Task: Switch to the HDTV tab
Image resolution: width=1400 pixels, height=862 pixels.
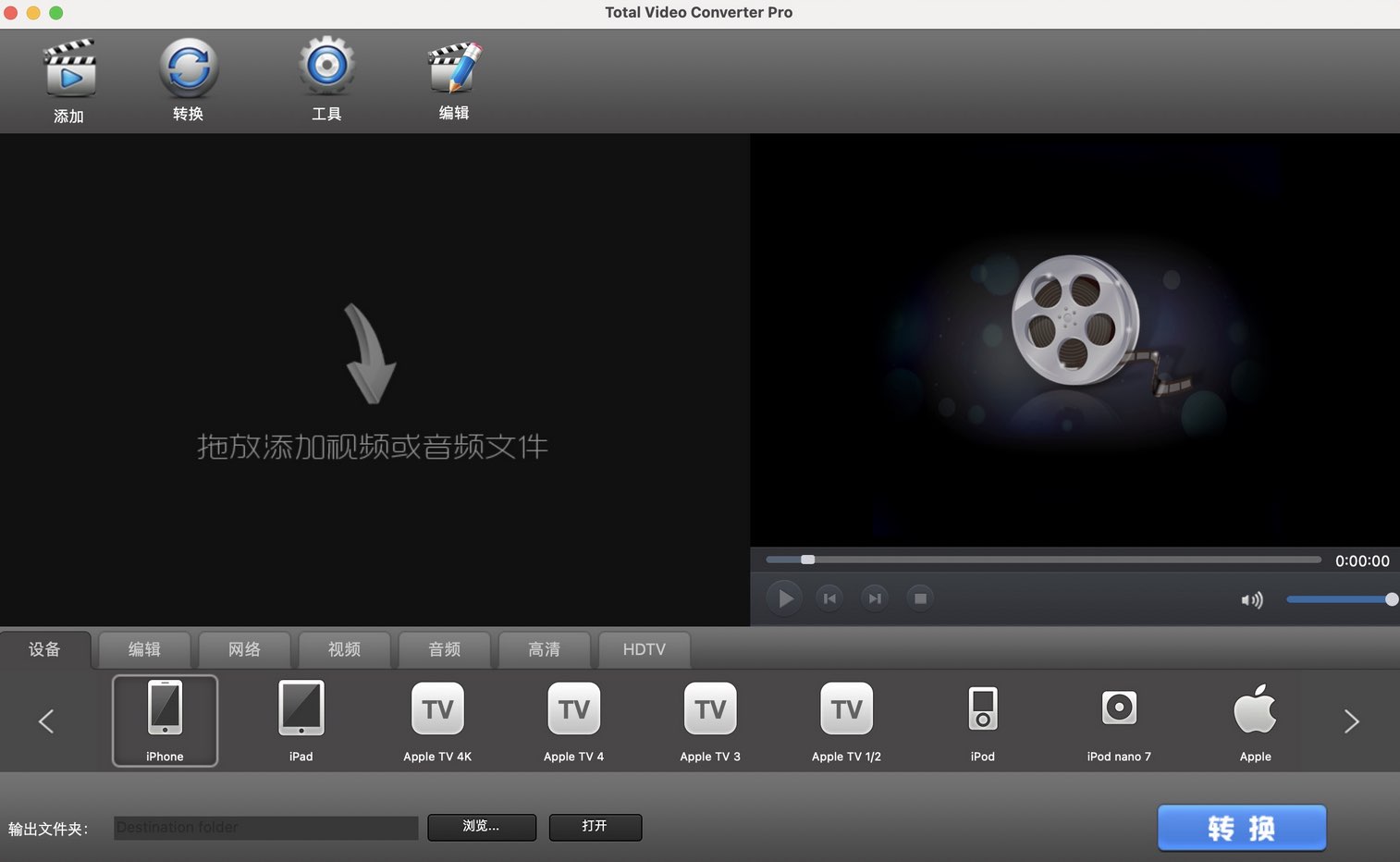Action: [644, 649]
